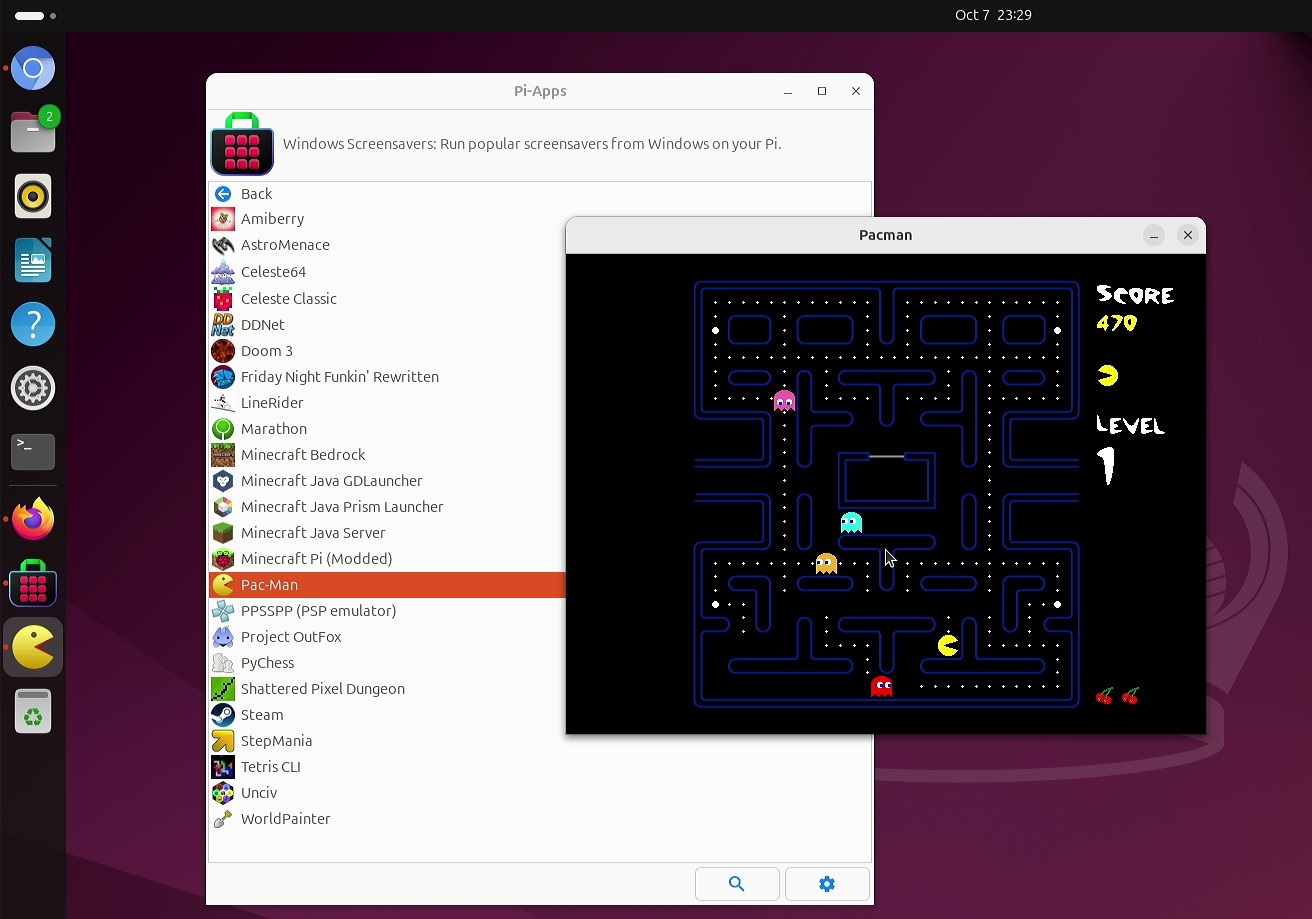Select the Amiberry app icon
Image resolution: width=1312 pixels, height=919 pixels.
pos(223,219)
